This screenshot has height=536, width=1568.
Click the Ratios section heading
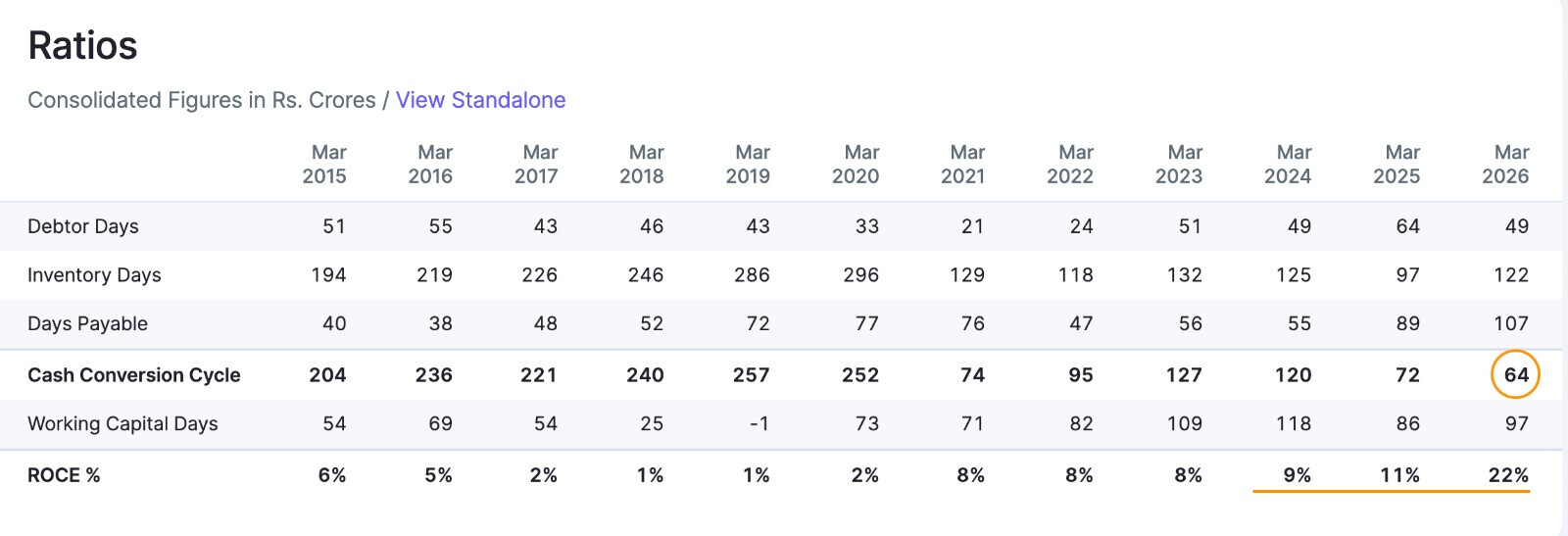coord(82,46)
